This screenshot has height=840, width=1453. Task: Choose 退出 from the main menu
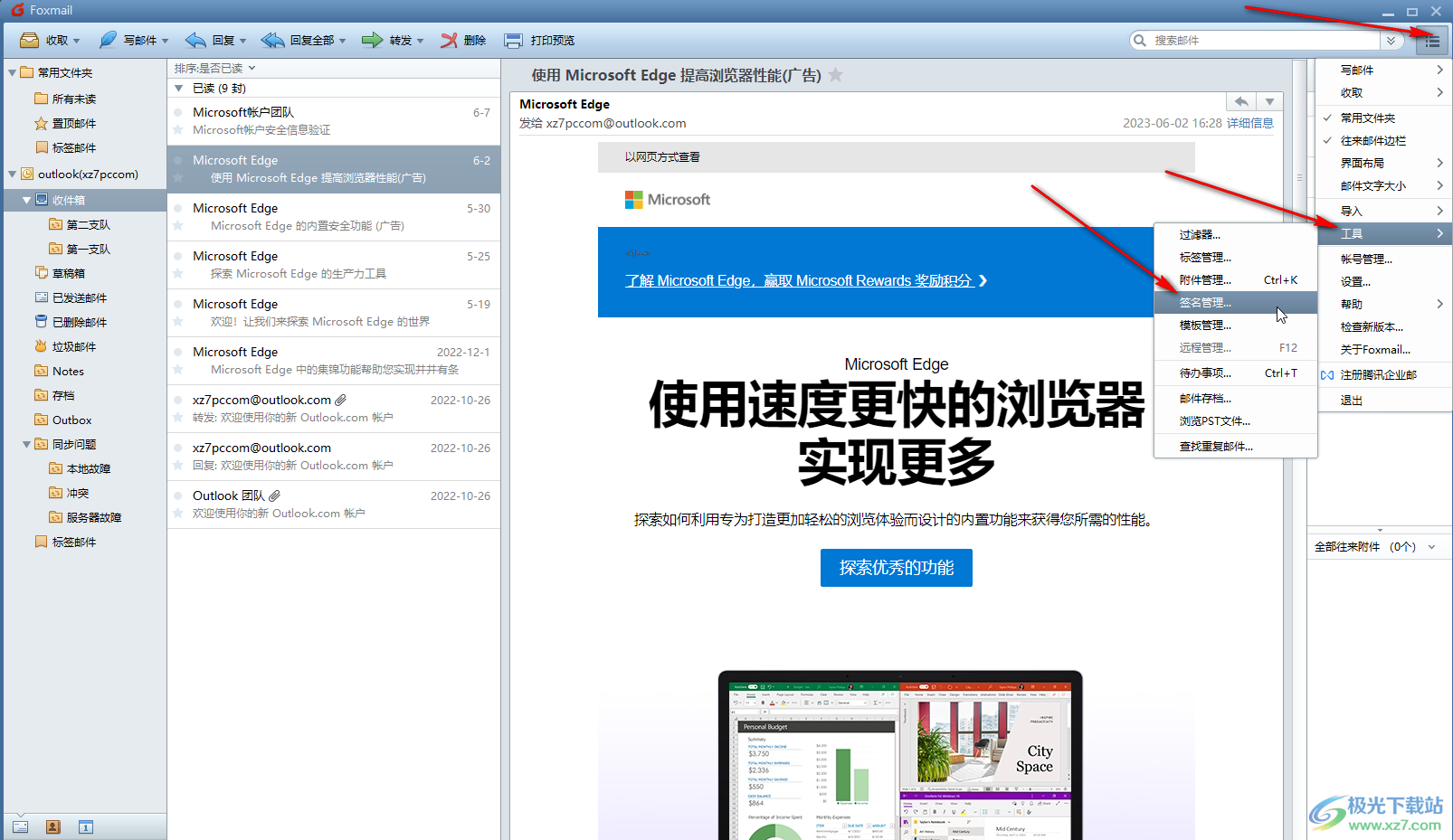[x=1384, y=400]
